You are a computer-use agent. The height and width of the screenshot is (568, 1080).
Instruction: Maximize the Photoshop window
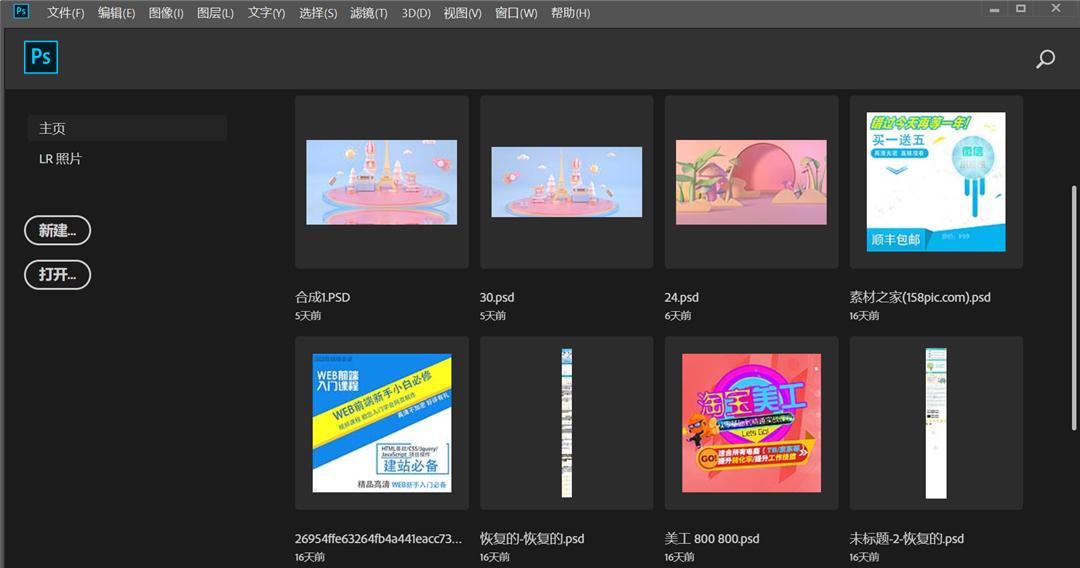[1021, 9]
